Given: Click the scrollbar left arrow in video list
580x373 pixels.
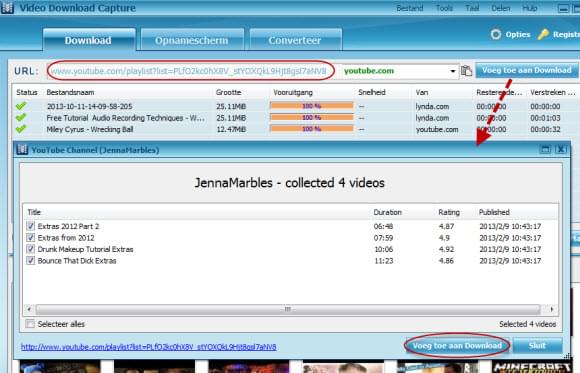Looking at the screenshot, I should point(29,309).
